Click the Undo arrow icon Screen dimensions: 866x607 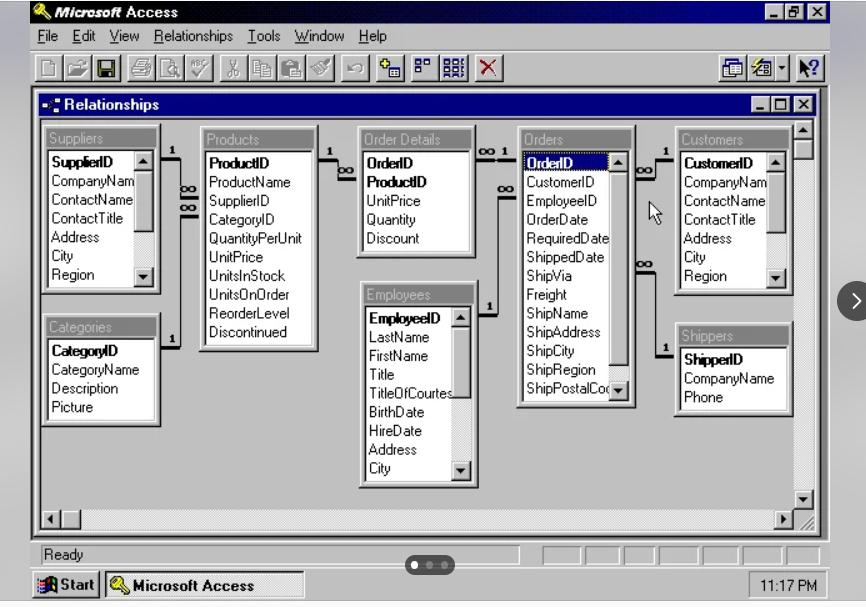click(x=355, y=68)
